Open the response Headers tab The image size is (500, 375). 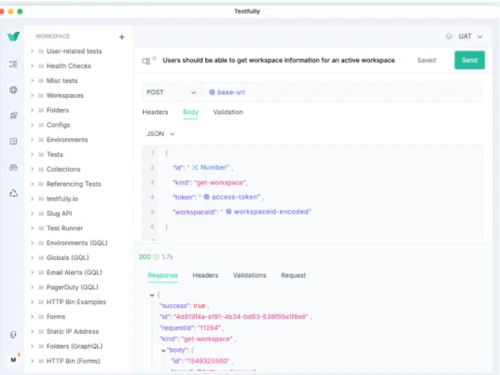click(205, 275)
